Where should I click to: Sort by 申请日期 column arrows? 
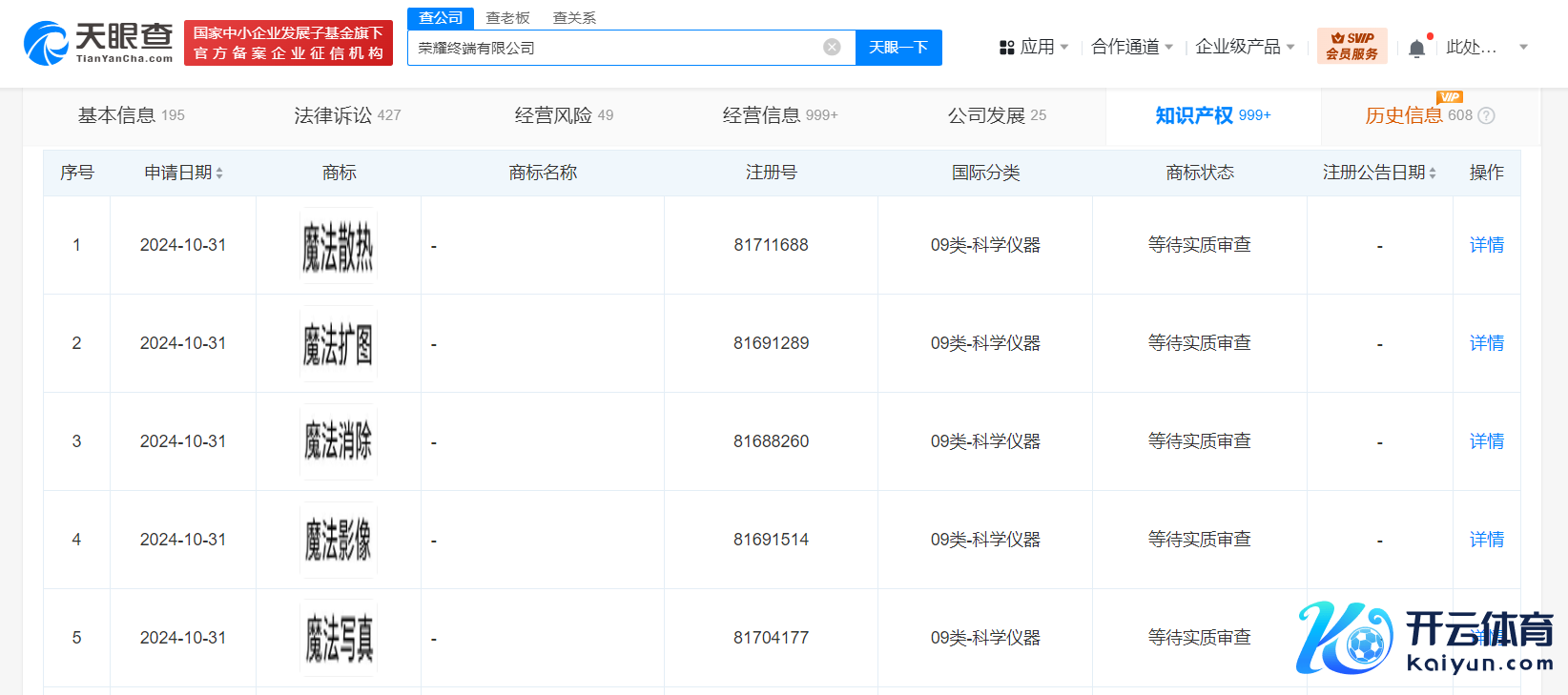pyautogui.click(x=219, y=174)
